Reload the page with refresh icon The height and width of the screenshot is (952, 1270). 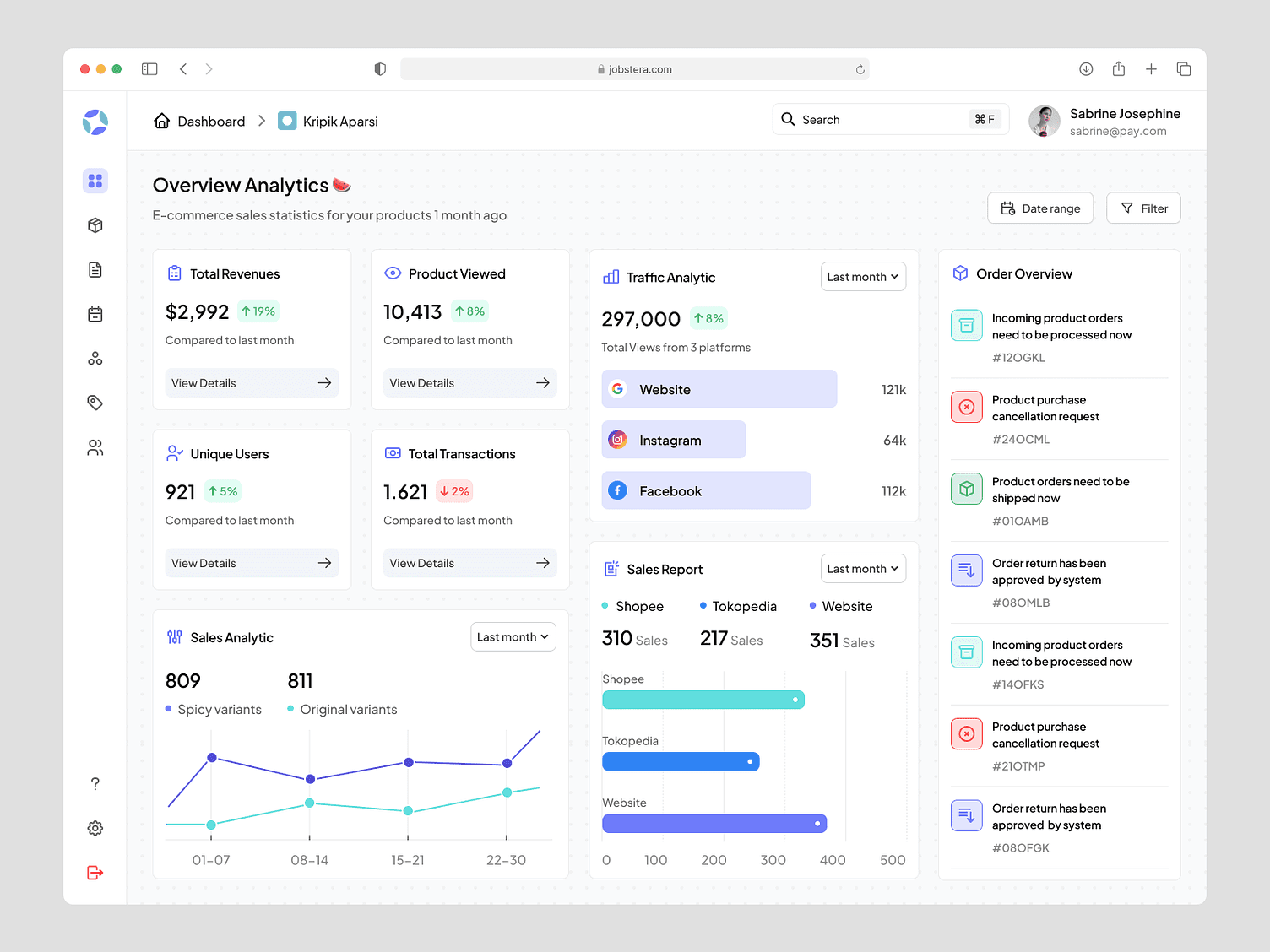[860, 69]
